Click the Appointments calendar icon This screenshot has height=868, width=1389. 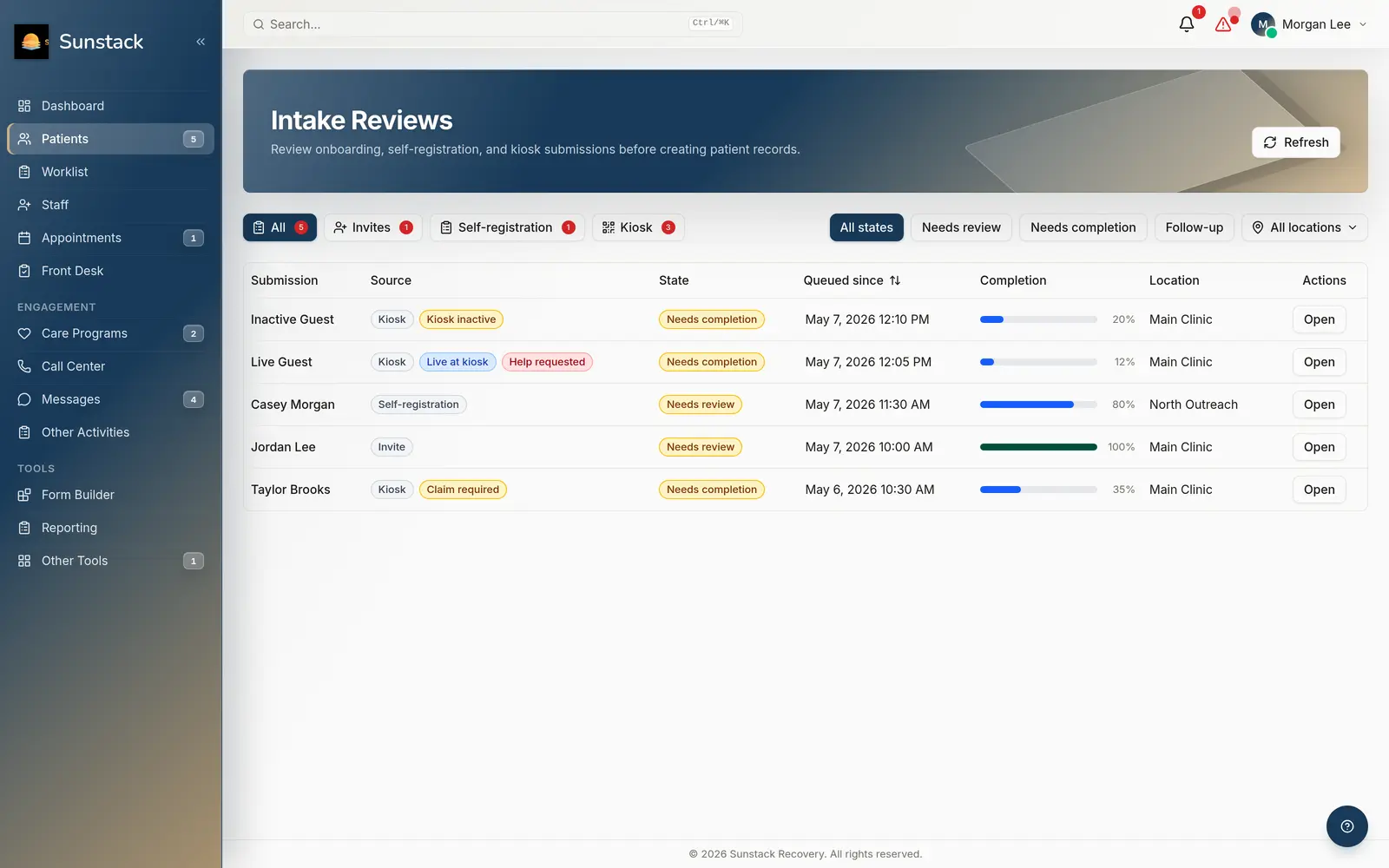pos(24,238)
